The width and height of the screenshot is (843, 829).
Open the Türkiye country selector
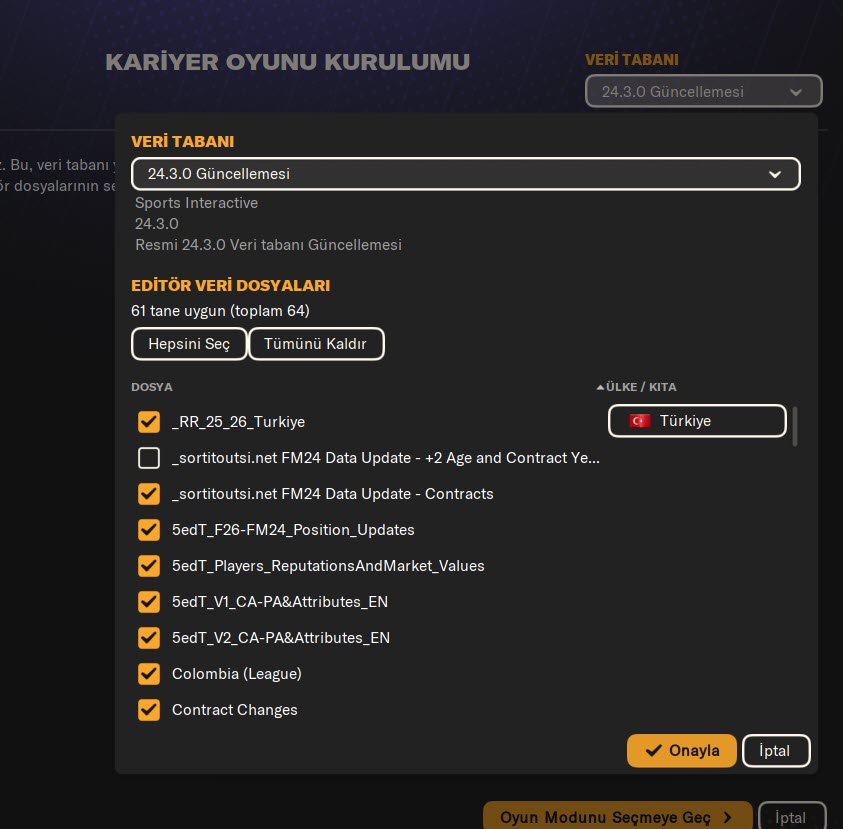point(697,421)
